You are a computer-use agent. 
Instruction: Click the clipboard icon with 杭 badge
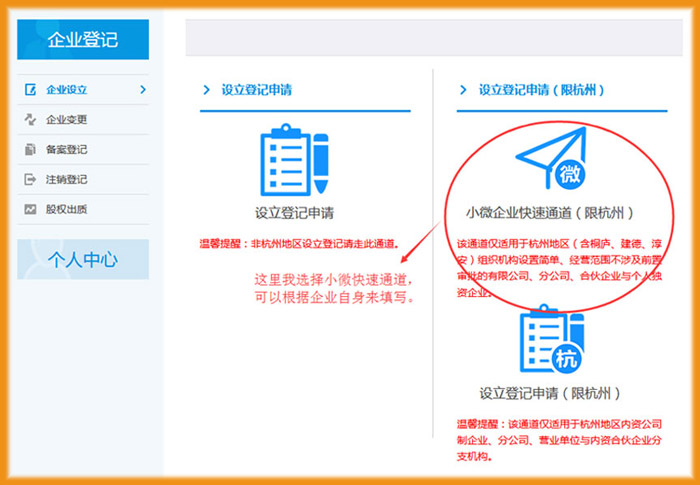550,341
